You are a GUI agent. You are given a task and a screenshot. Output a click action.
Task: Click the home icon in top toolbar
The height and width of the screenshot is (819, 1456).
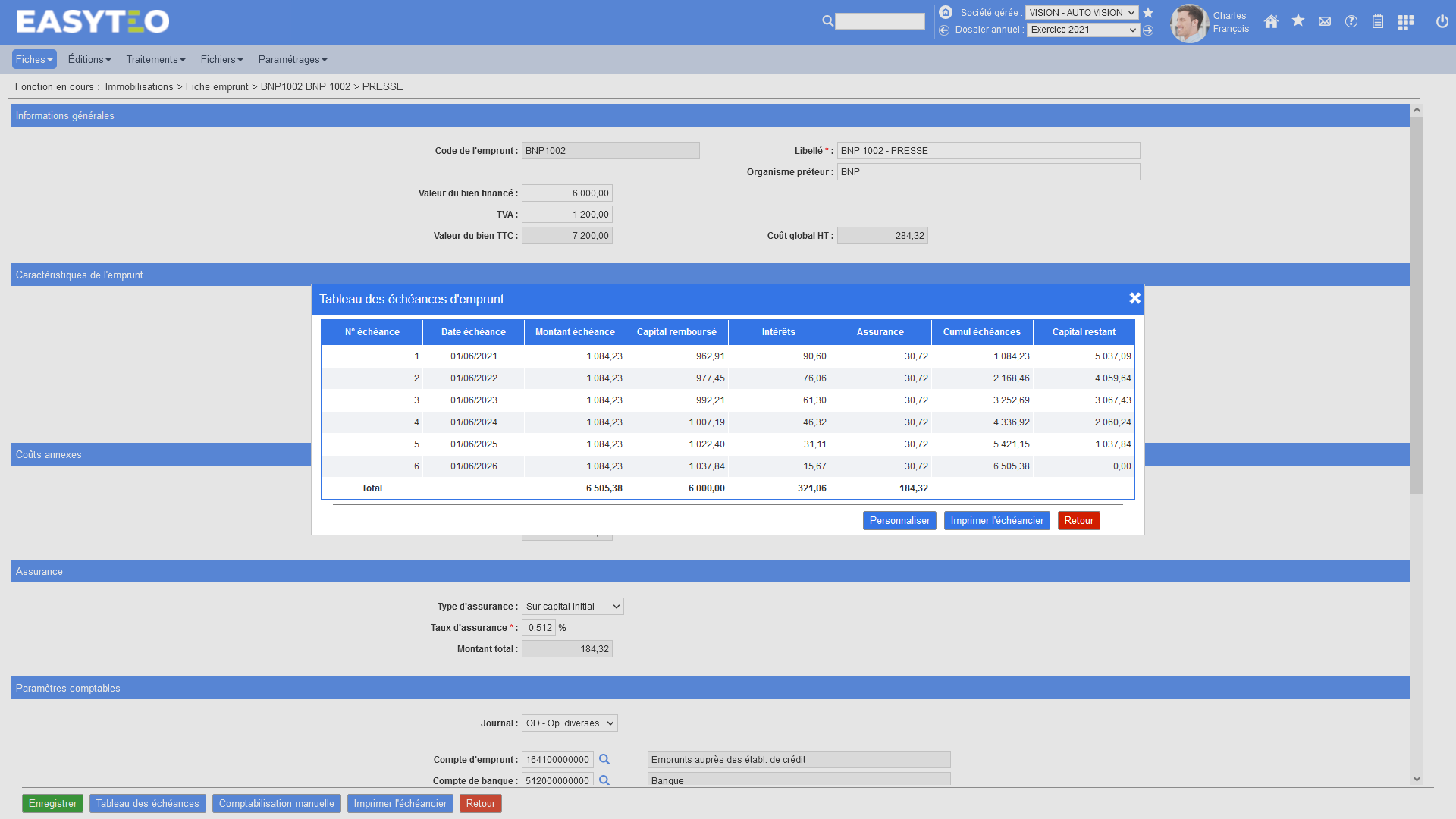click(1272, 22)
